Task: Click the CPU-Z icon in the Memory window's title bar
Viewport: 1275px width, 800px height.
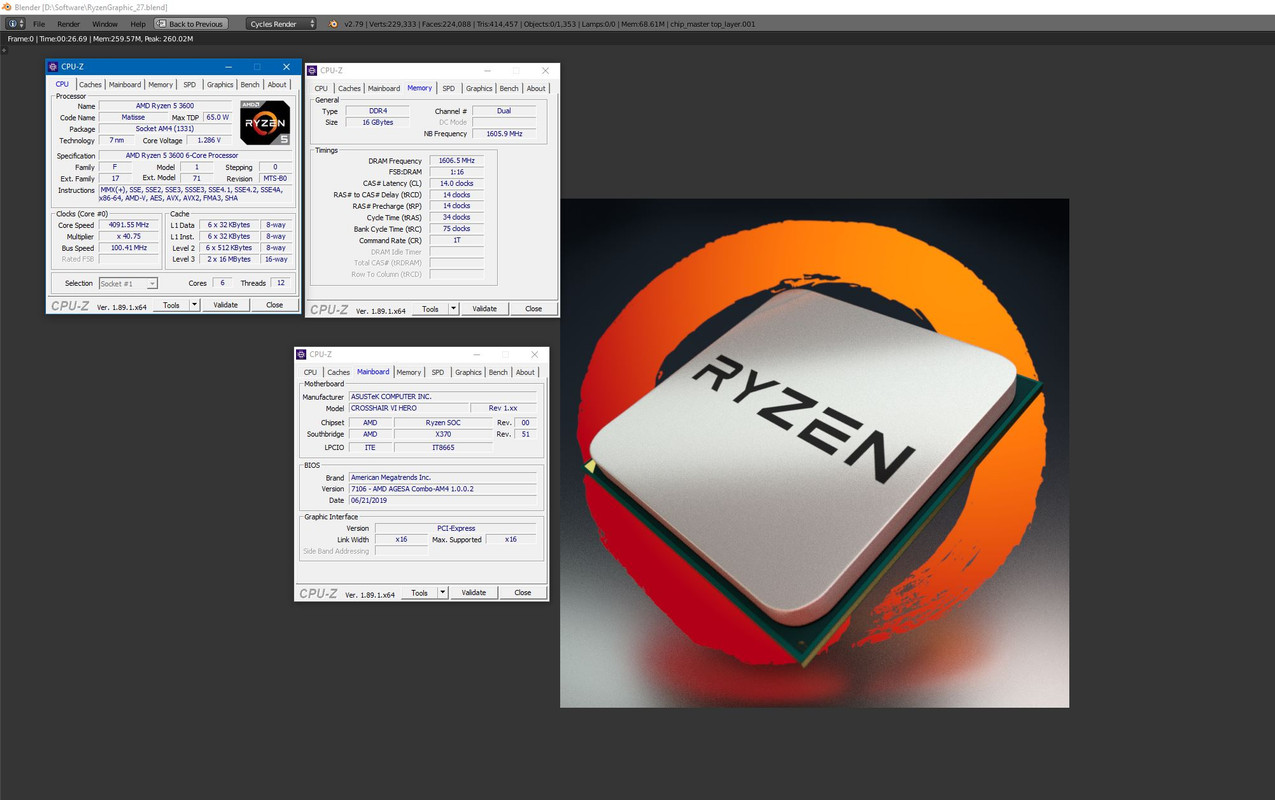Action: pos(312,70)
